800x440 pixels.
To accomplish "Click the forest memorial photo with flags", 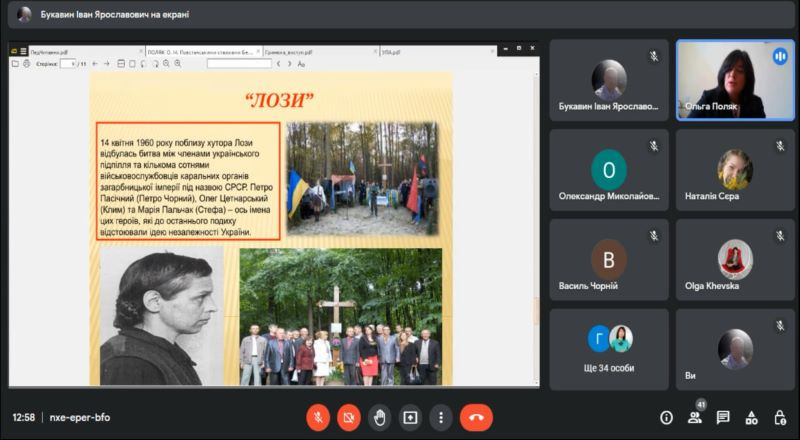I will 362,179.
